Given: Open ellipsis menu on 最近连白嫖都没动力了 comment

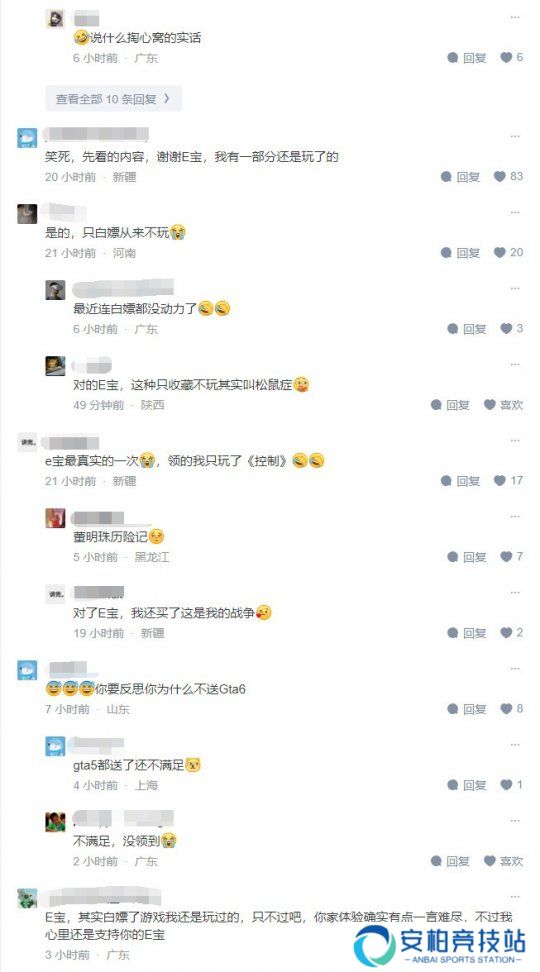Looking at the screenshot, I should tap(515, 288).
